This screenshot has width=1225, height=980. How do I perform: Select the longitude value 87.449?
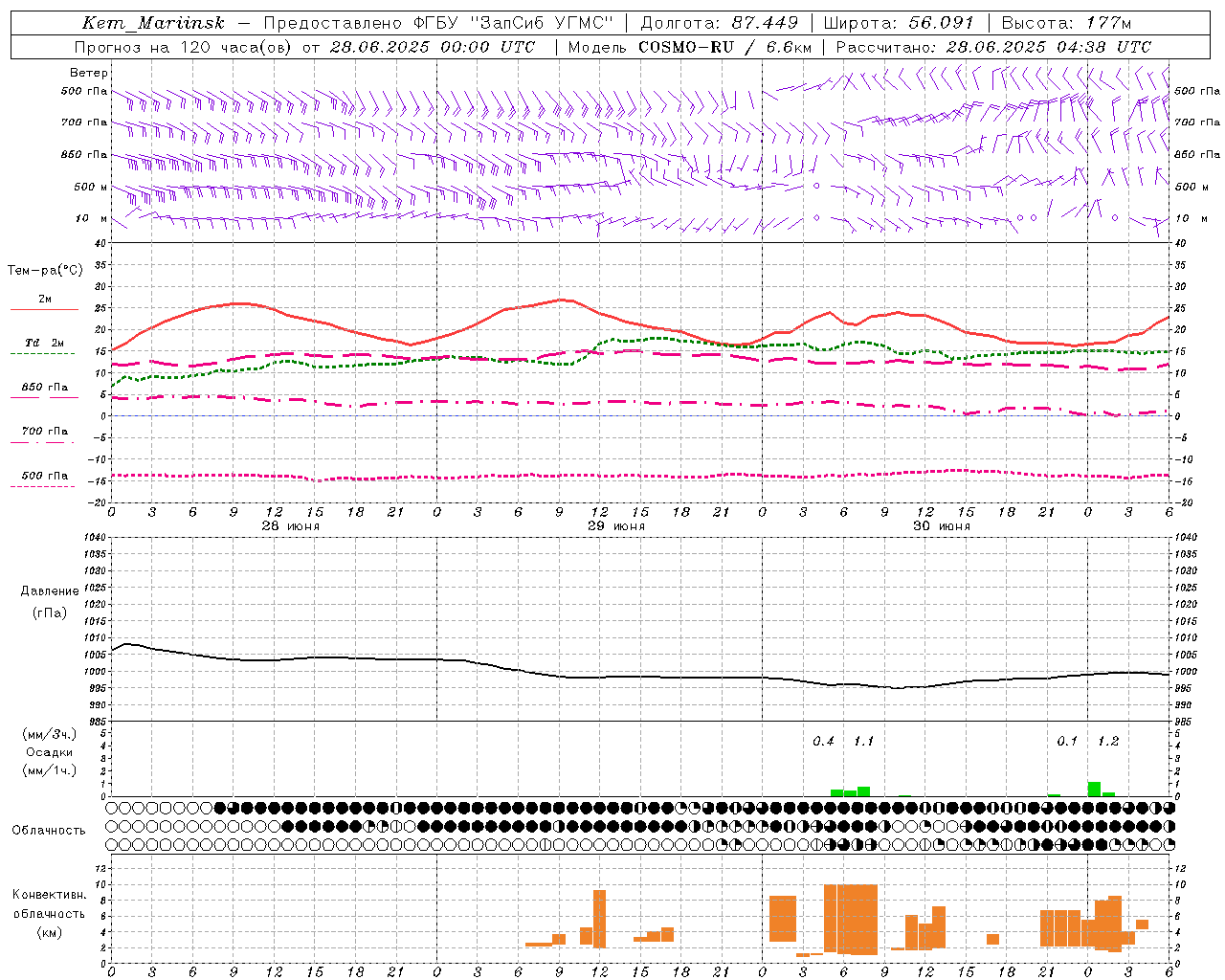pos(766,23)
